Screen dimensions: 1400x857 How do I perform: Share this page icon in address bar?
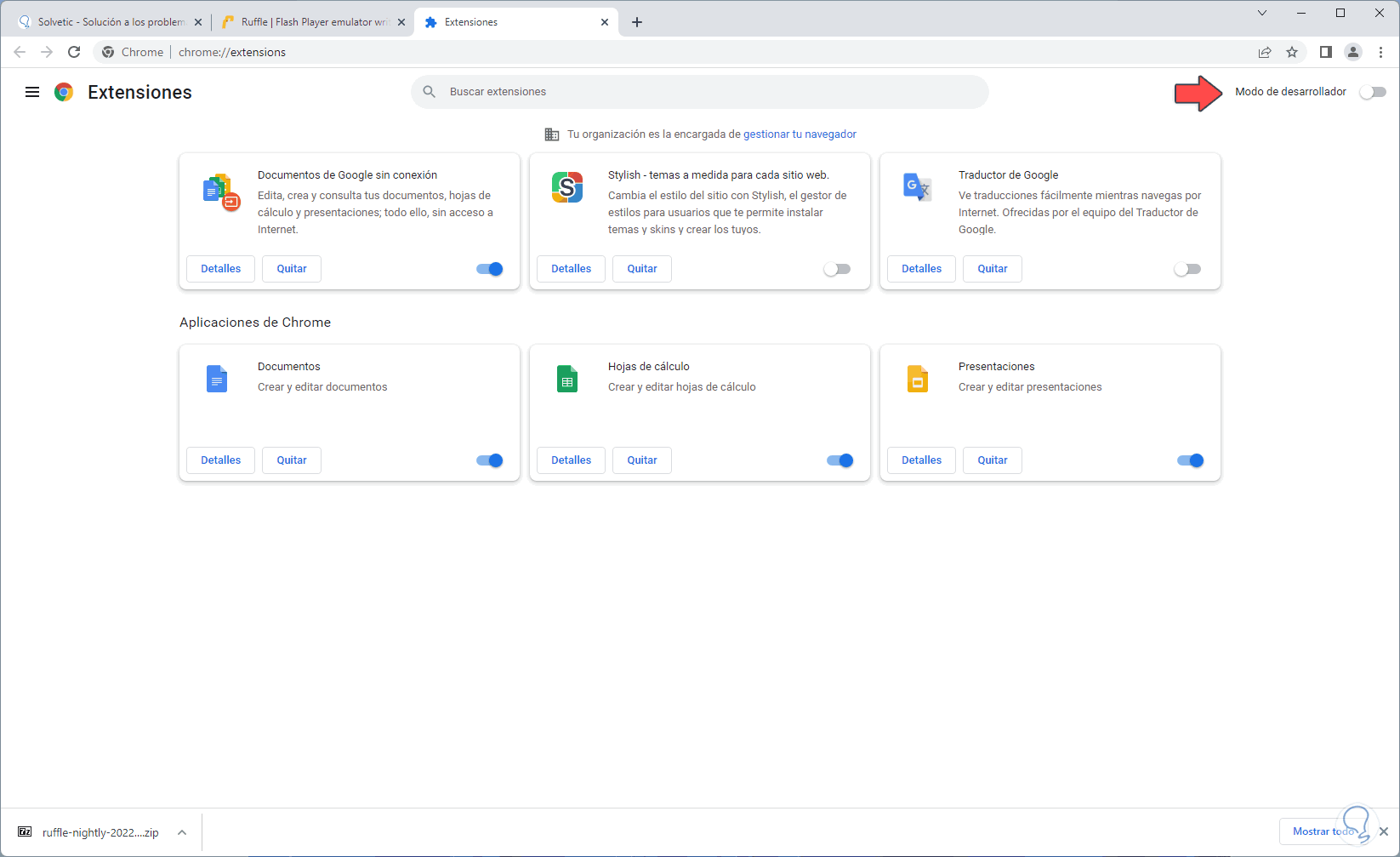[1265, 52]
